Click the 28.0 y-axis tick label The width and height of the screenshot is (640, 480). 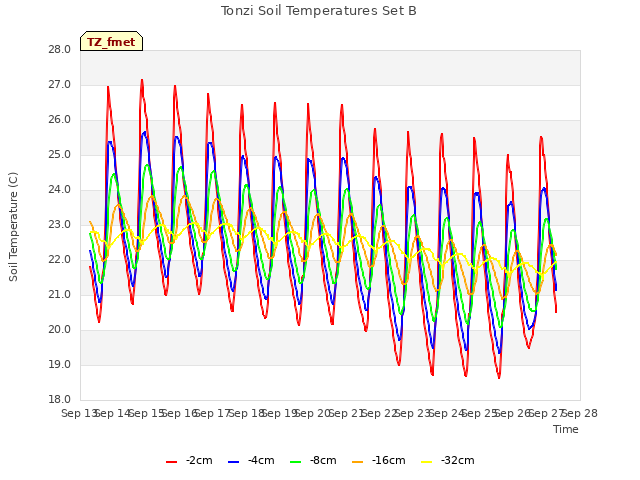click(x=60, y=49)
